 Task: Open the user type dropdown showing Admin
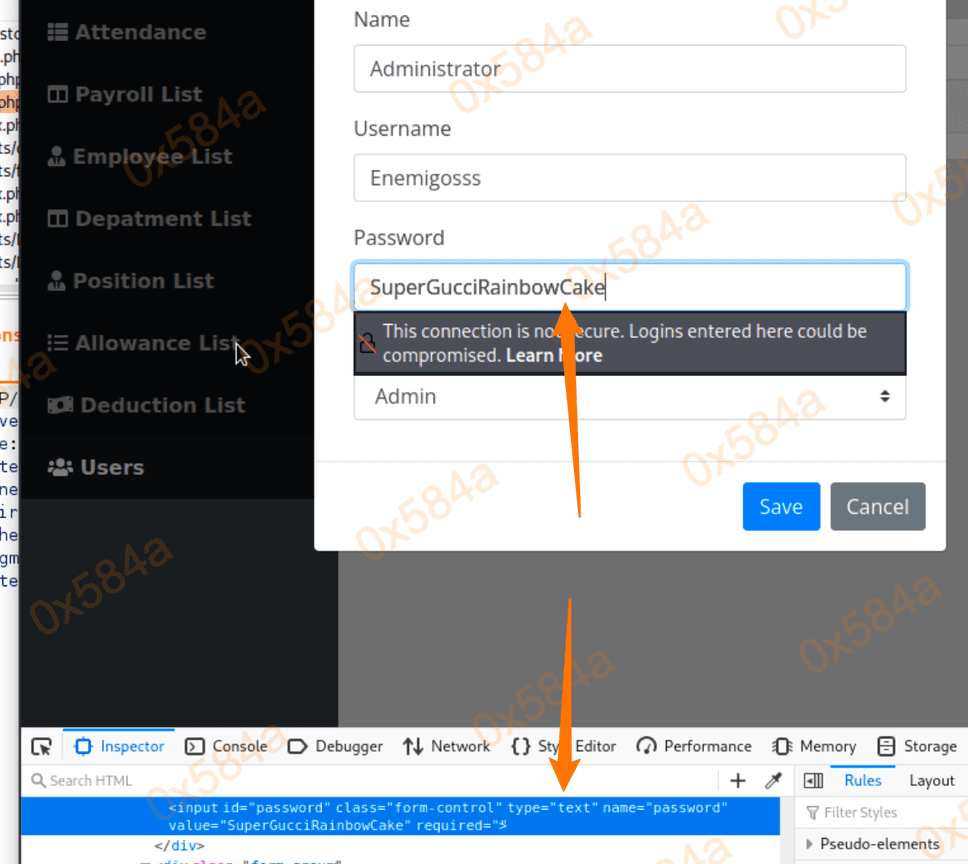629,396
